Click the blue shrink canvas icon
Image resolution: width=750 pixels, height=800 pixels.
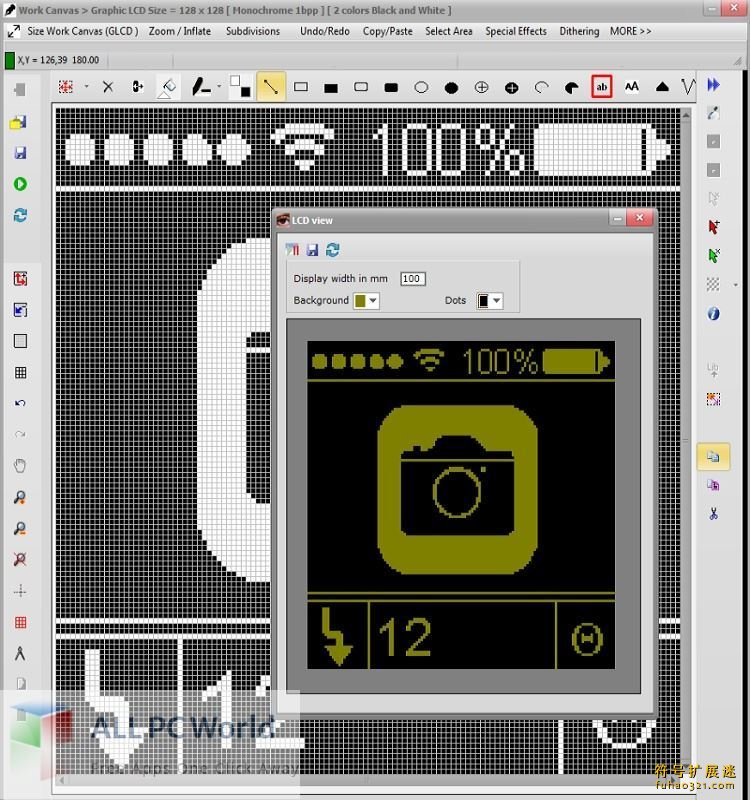tap(20, 310)
